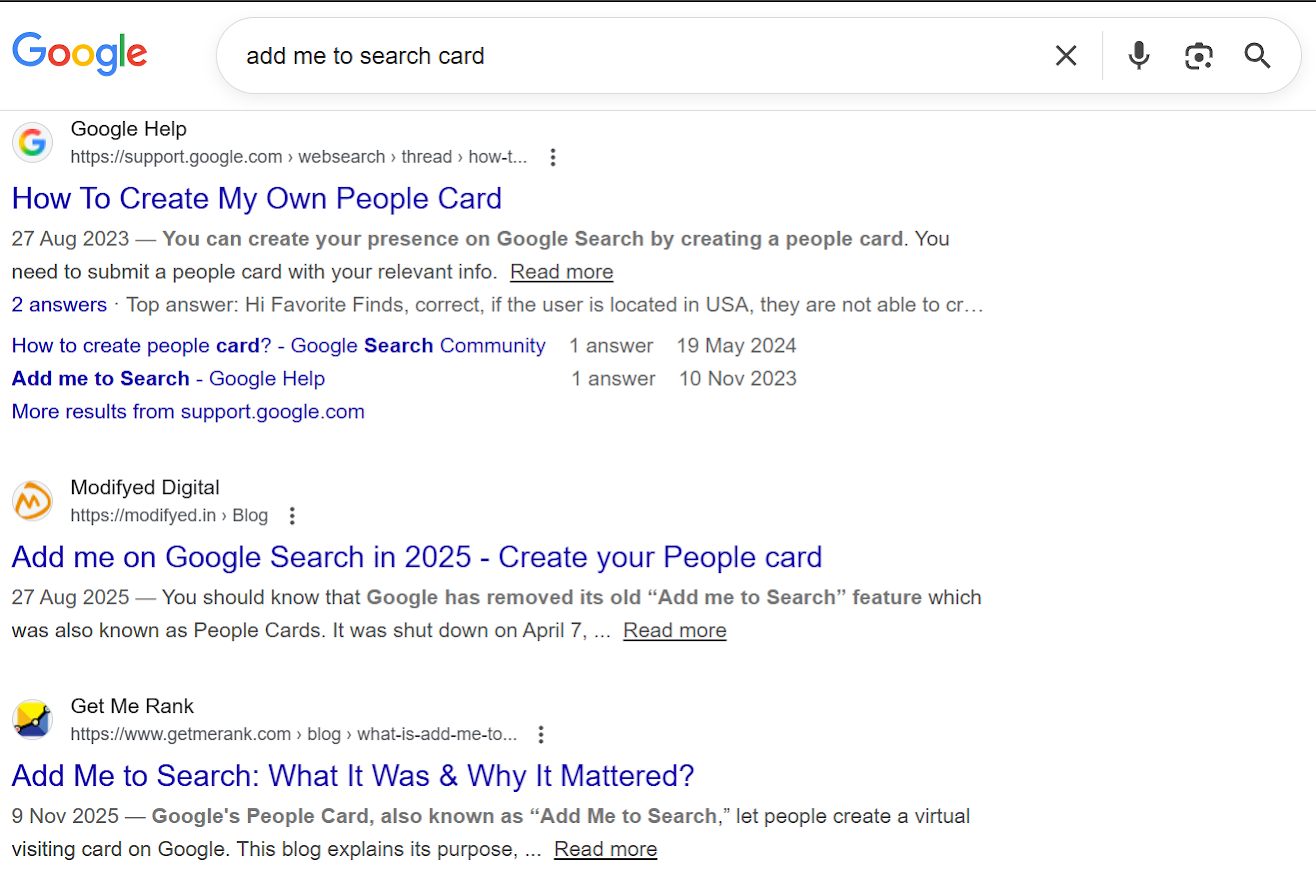
Task: Open the three-dot menu for Google Help result
Action: (x=553, y=157)
